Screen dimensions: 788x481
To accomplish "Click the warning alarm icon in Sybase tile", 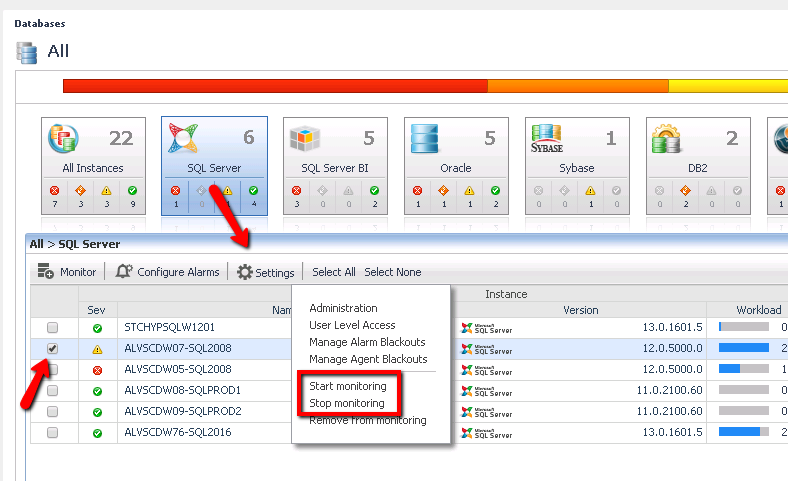I will pyautogui.click(x=590, y=190).
